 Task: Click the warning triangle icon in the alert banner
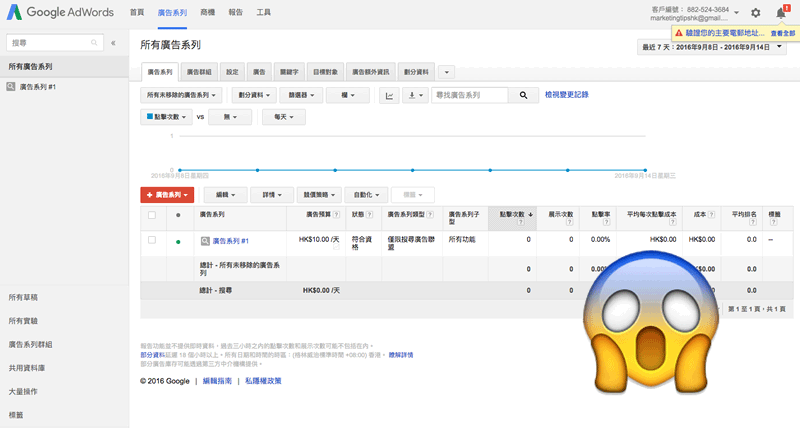pyautogui.click(x=679, y=33)
